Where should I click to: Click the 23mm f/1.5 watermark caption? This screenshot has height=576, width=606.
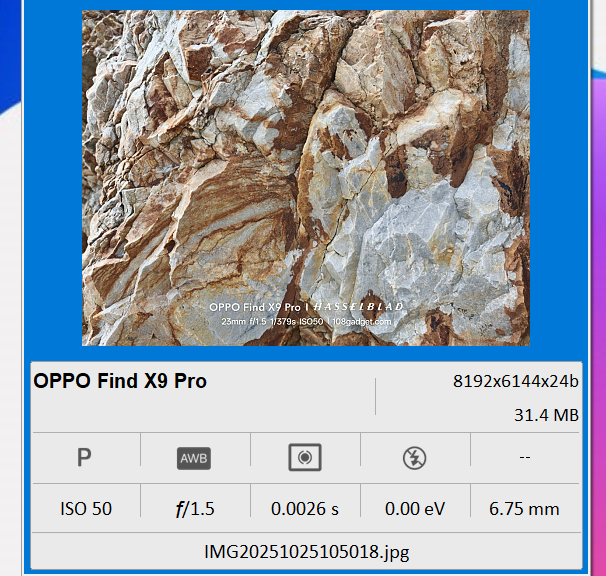245,322
